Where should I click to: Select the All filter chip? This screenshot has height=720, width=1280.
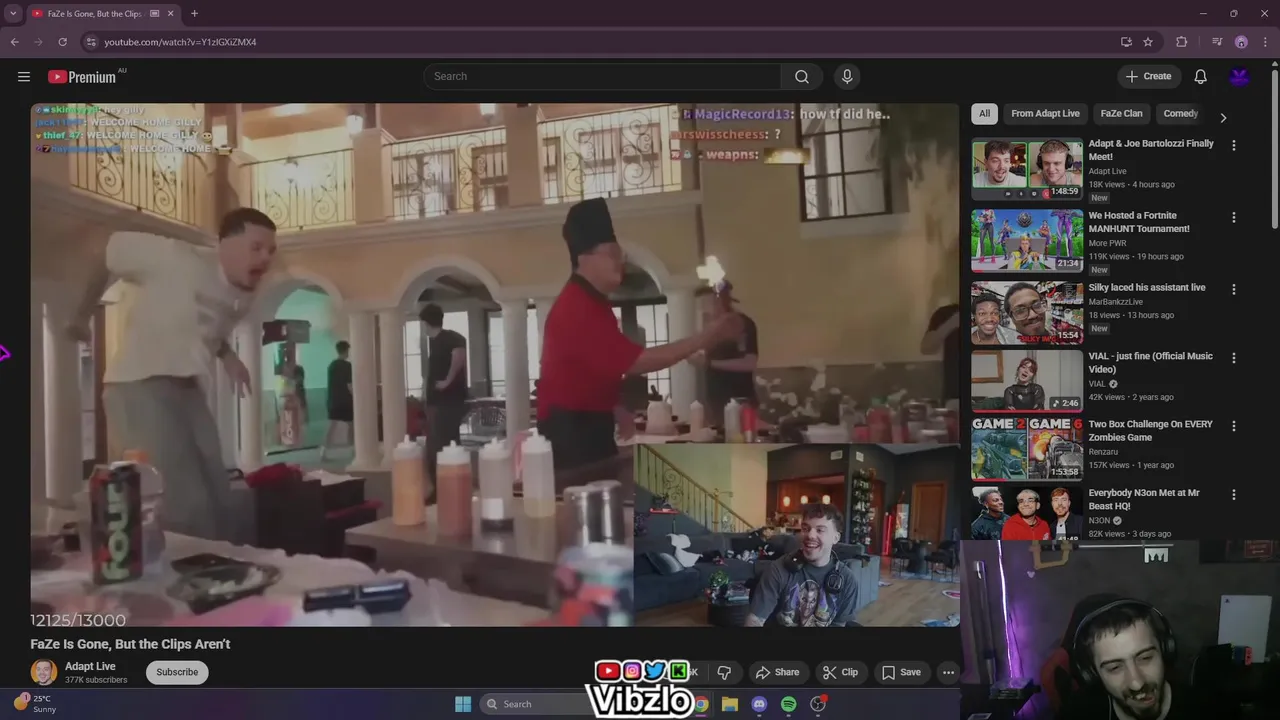pos(984,113)
